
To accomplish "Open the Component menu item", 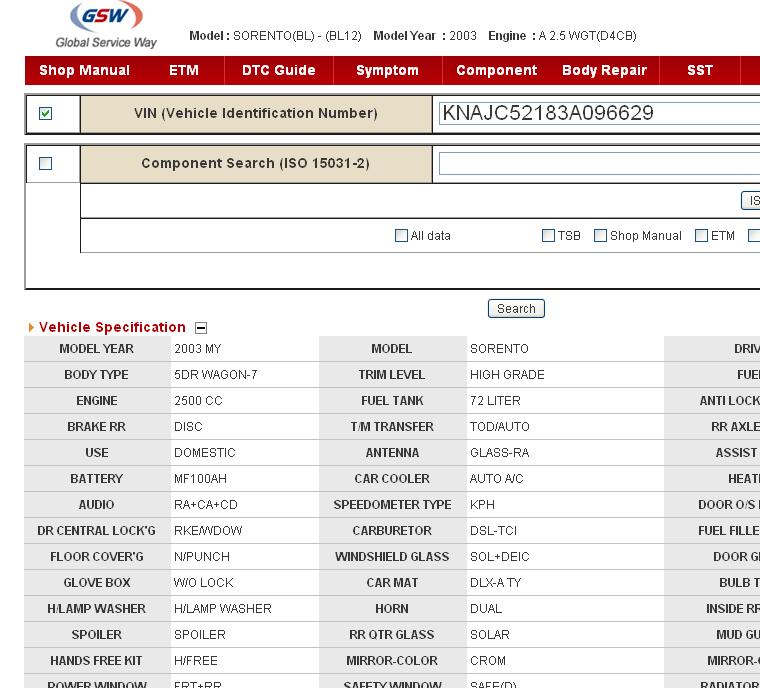I will click(x=496, y=70).
